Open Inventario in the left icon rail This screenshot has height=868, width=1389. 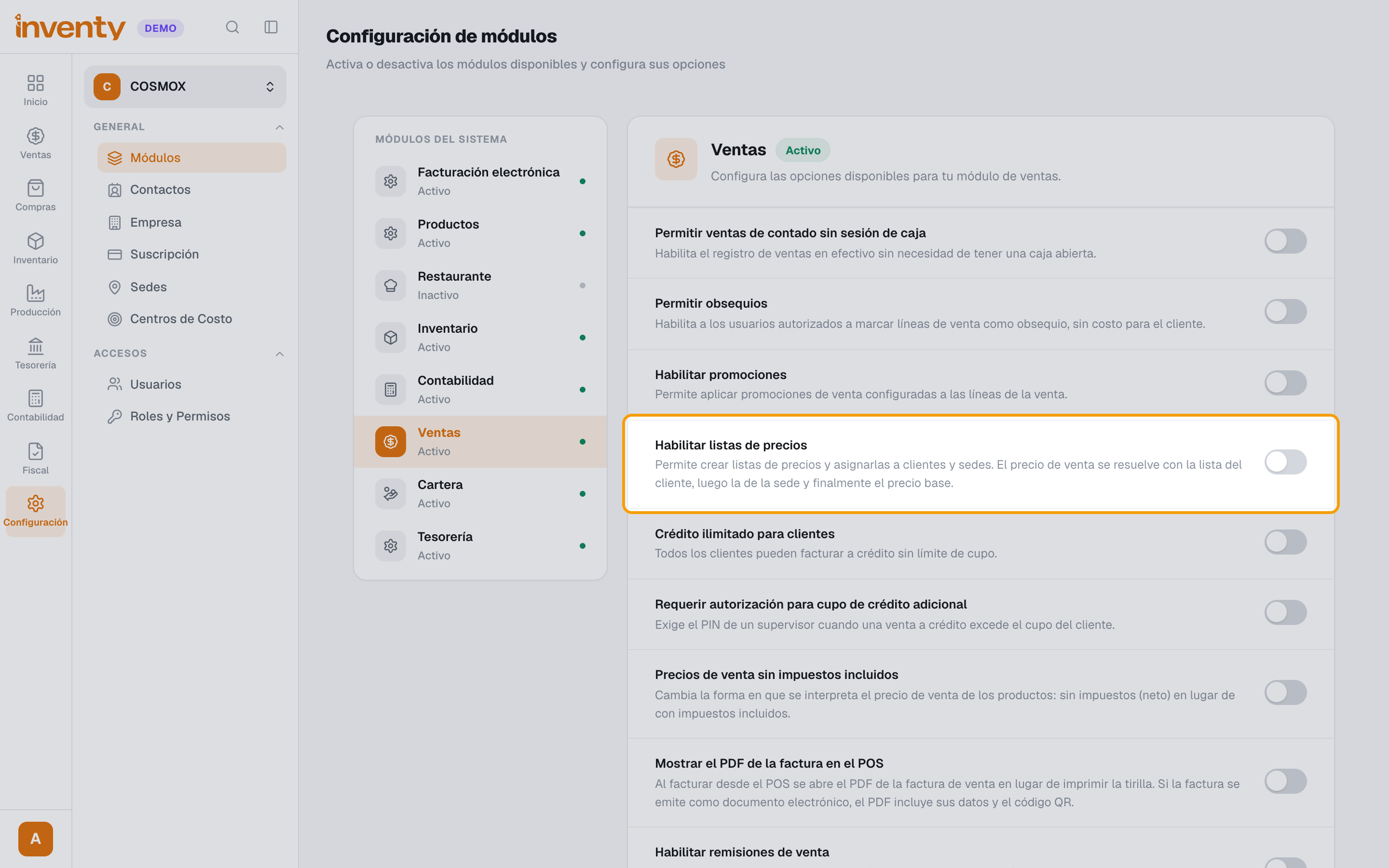tap(36, 248)
